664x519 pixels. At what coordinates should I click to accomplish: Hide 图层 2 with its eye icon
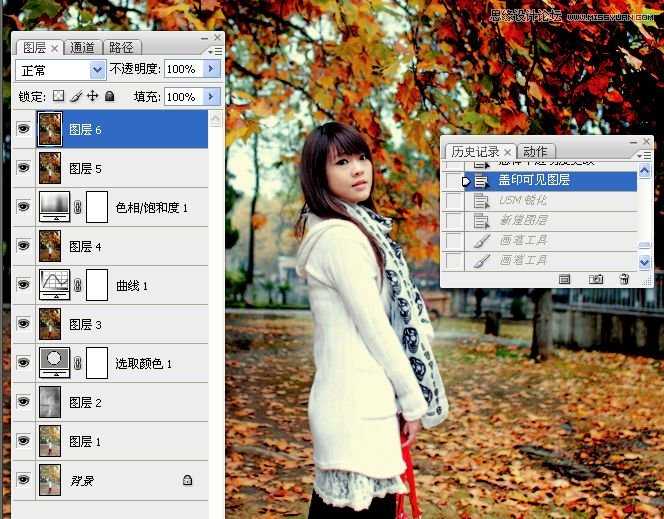[x=24, y=401]
